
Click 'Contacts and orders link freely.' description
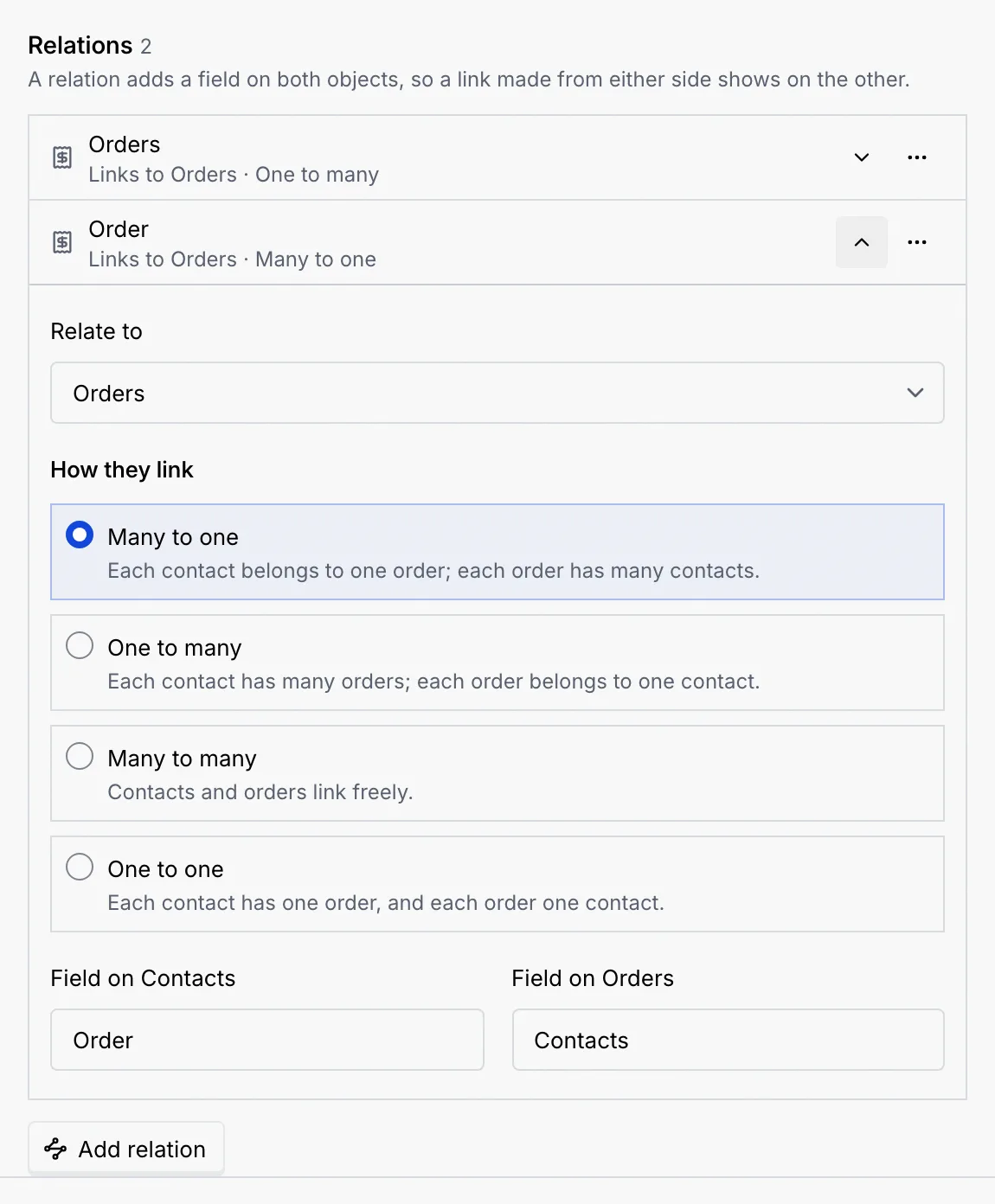coord(260,792)
